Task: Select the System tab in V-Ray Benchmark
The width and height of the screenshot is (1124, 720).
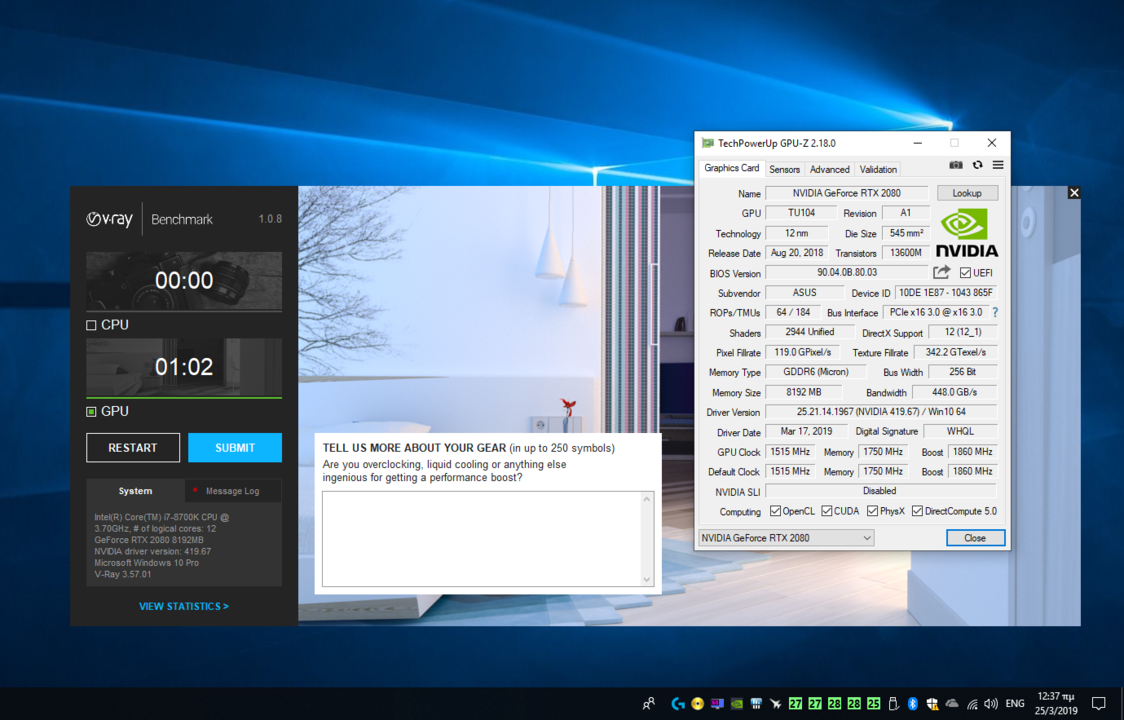Action: click(x=135, y=491)
